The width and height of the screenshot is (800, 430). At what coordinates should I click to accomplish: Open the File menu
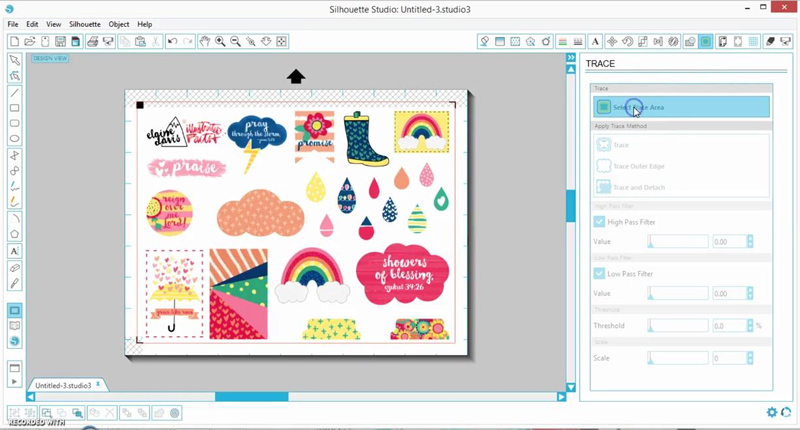pyautogui.click(x=13, y=24)
